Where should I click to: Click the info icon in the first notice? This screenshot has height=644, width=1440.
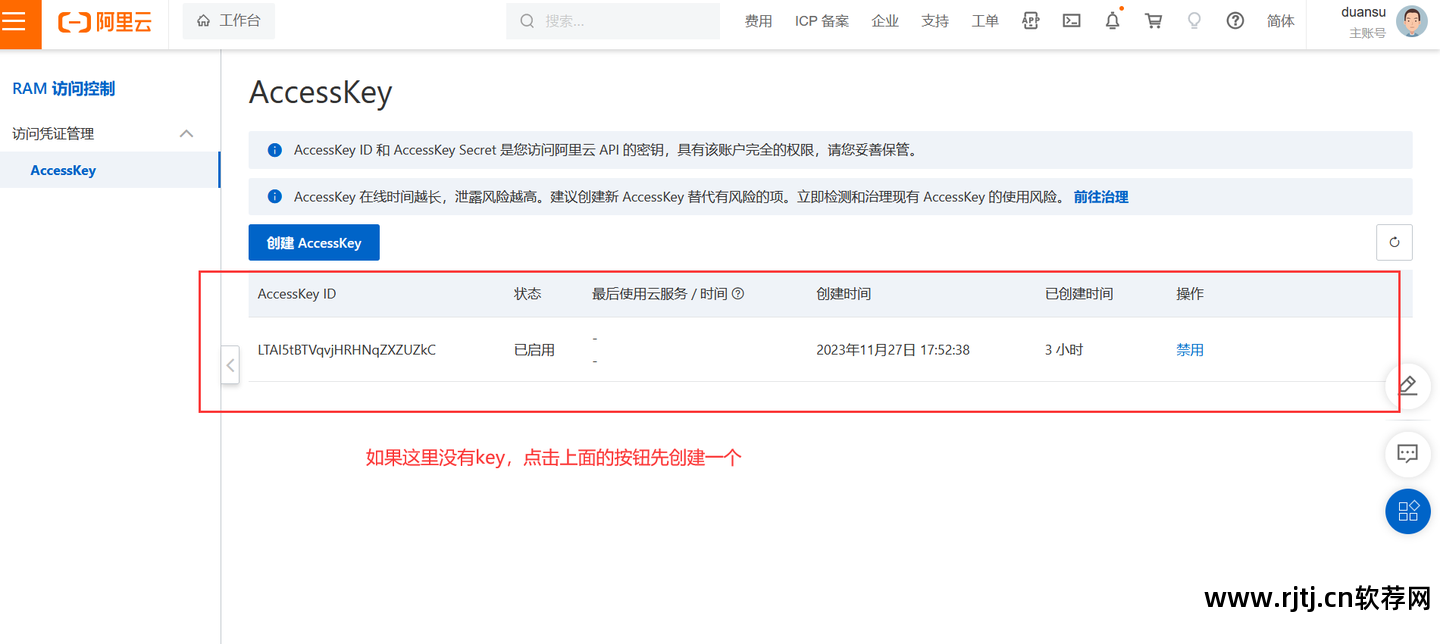click(274, 150)
